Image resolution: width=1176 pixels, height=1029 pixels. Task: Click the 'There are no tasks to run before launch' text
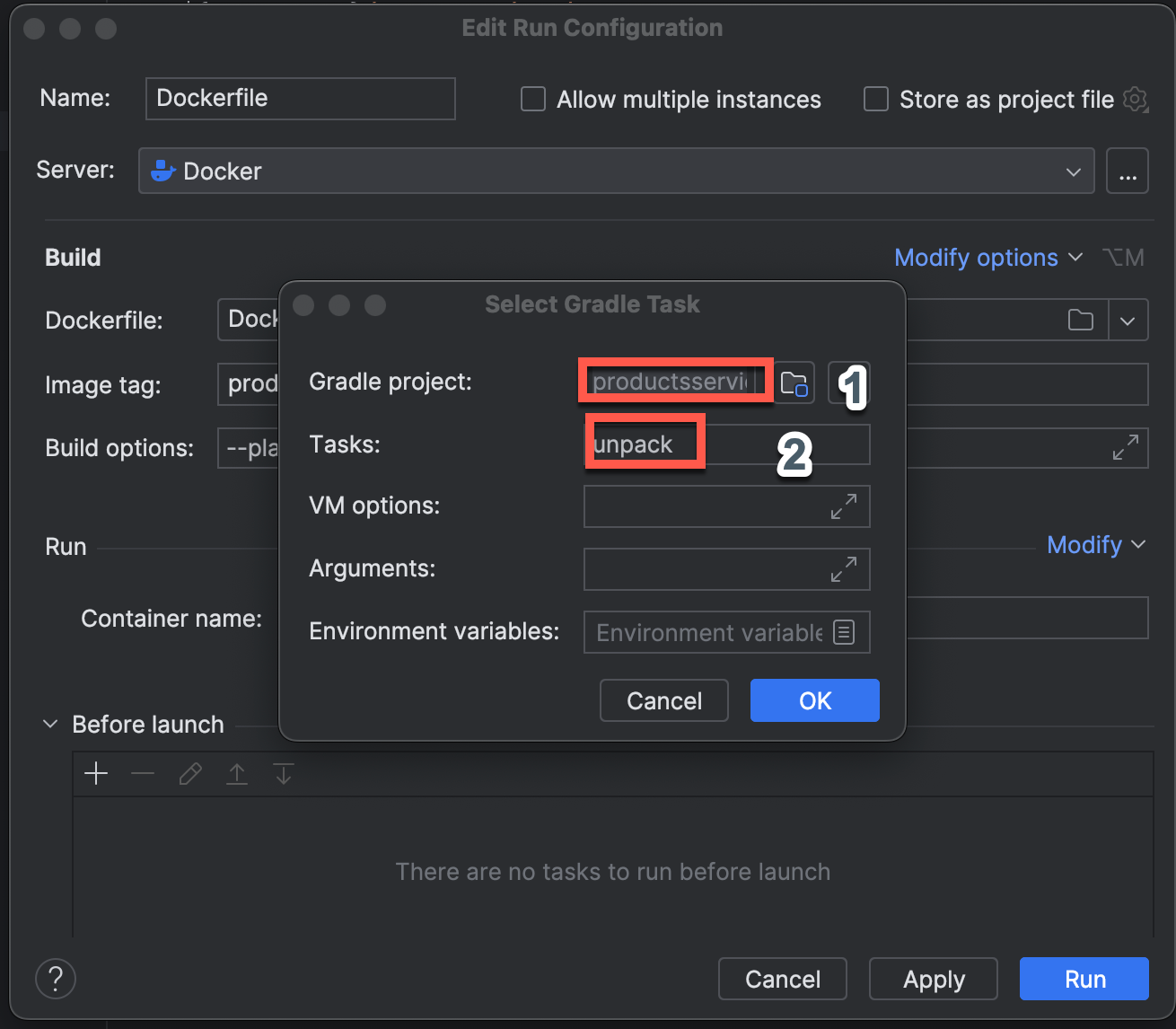click(613, 872)
